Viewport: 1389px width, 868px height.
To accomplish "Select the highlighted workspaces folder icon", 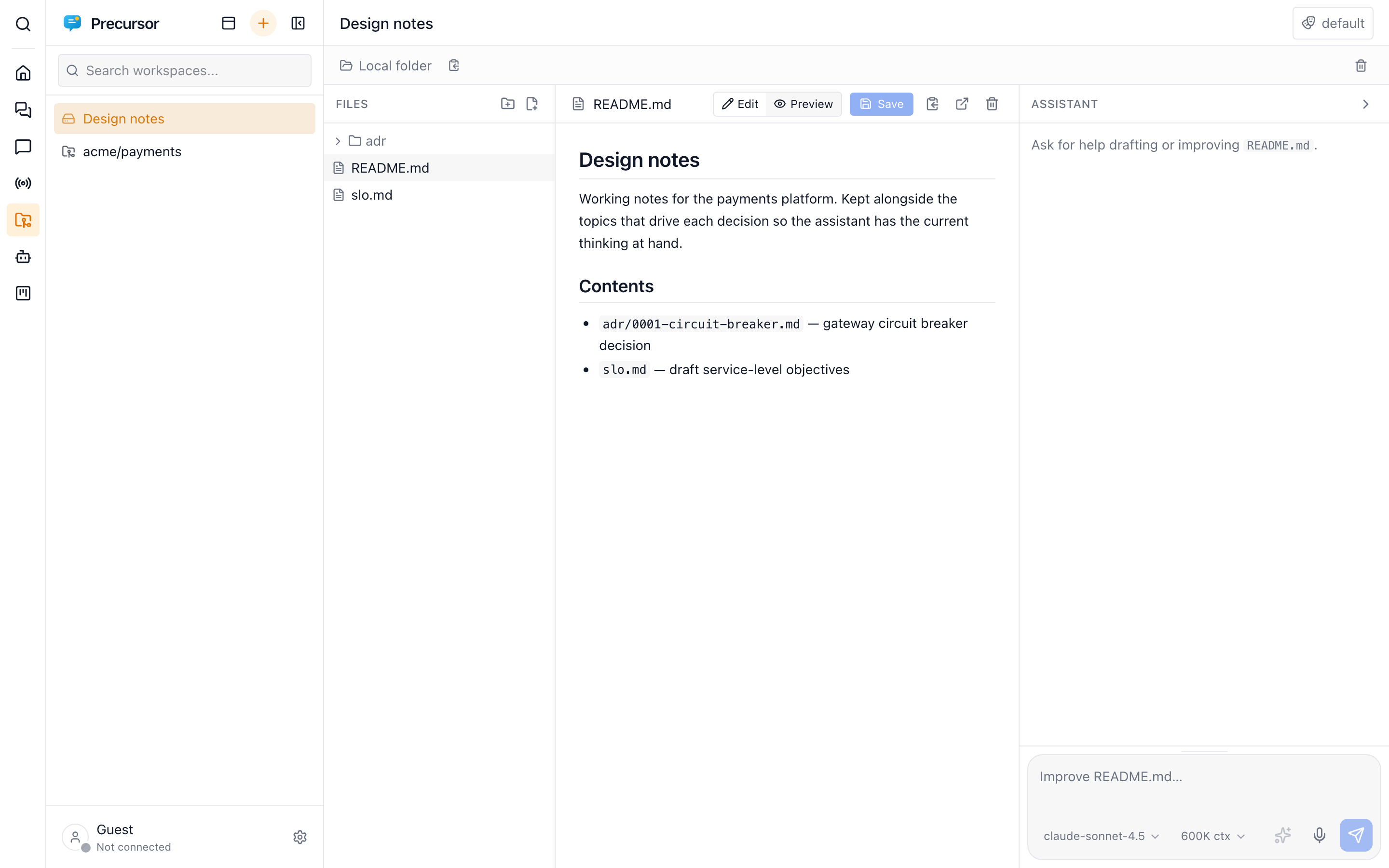I will [x=23, y=220].
